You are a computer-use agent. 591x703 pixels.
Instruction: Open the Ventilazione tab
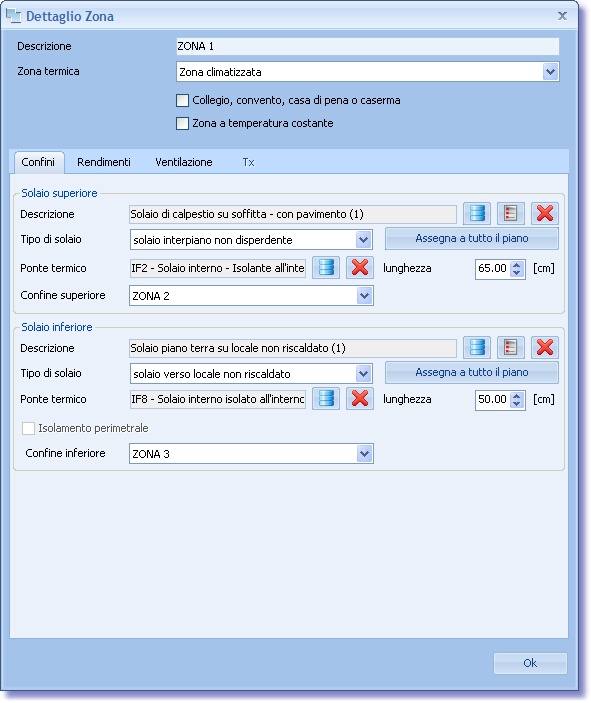click(184, 162)
